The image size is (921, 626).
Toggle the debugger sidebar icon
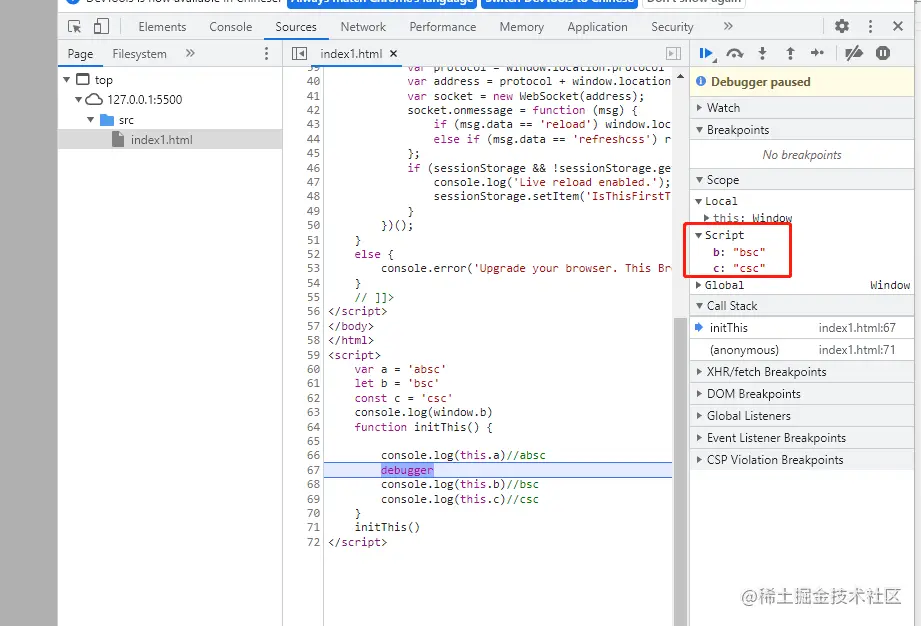[673, 53]
